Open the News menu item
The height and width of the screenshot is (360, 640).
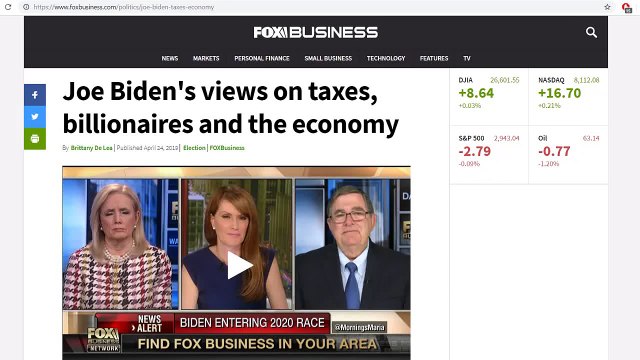click(x=170, y=58)
